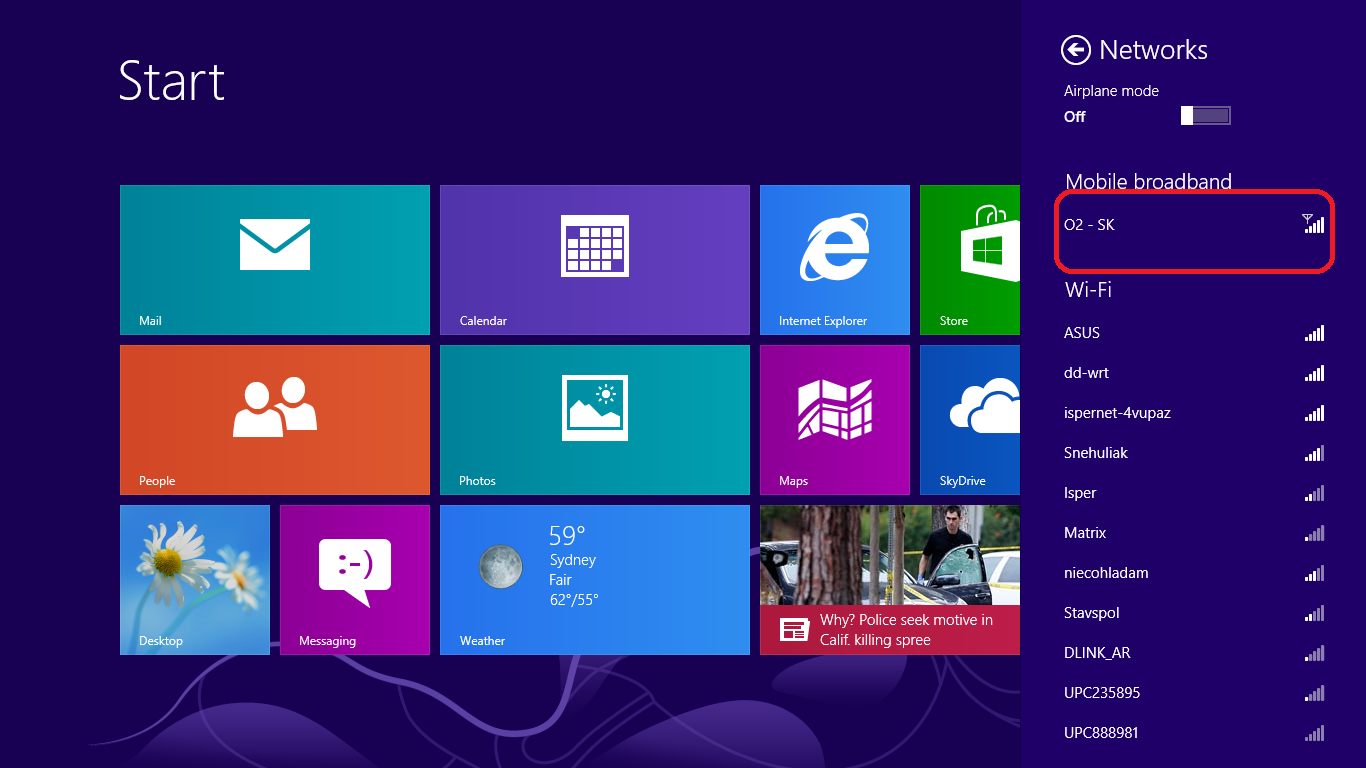Open the Store tile
The width and height of the screenshot is (1366, 768).
point(970,260)
